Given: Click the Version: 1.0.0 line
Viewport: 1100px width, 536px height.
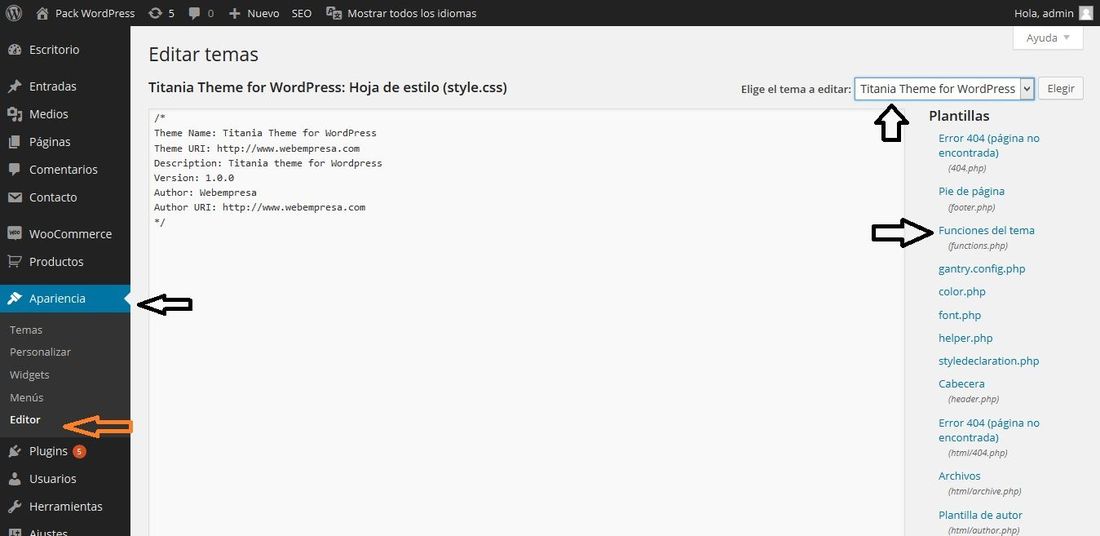Looking at the screenshot, I should (x=194, y=177).
